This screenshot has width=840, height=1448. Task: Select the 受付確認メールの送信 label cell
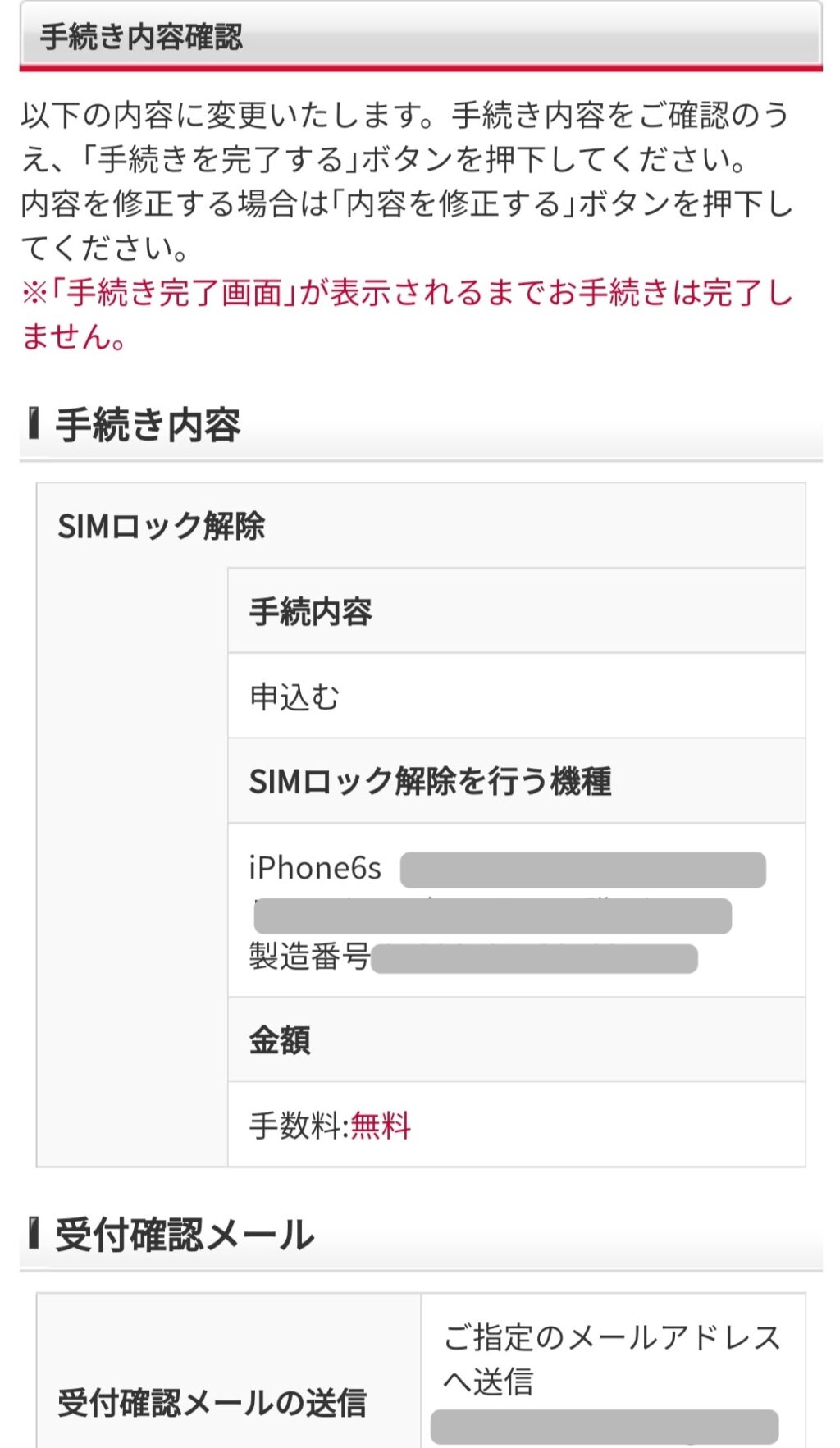[x=212, y=1402]
